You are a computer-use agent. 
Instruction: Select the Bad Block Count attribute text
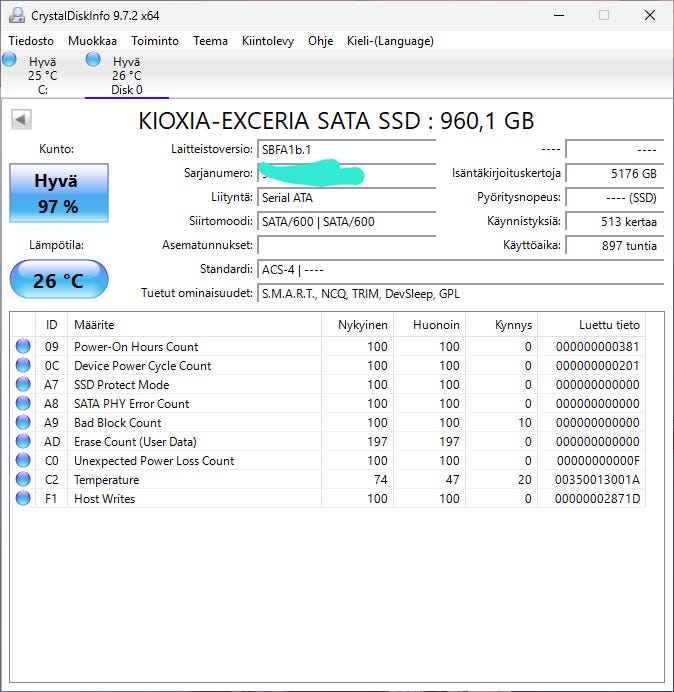click(x=117, y=423)
